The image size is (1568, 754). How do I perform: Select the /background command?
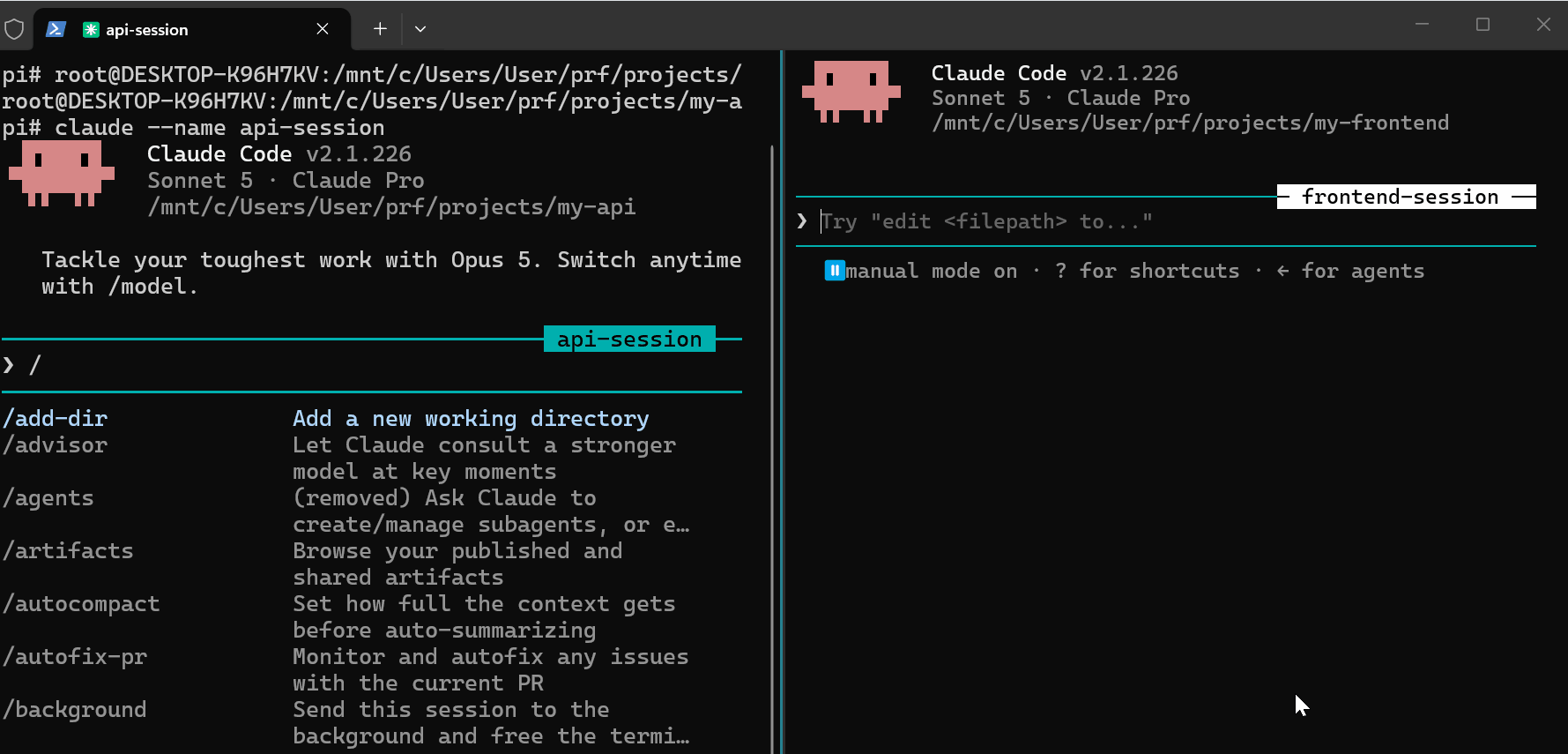coord(75,710)
